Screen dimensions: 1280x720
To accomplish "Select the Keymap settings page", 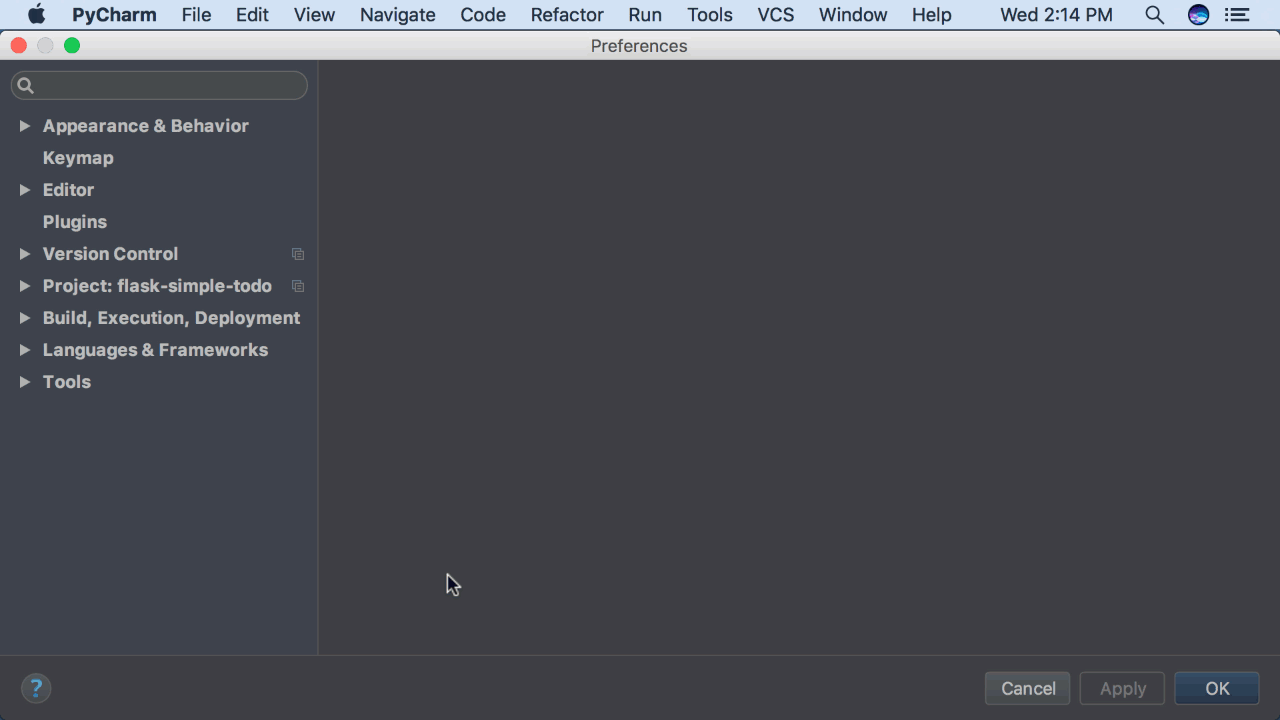I will 78,158.
